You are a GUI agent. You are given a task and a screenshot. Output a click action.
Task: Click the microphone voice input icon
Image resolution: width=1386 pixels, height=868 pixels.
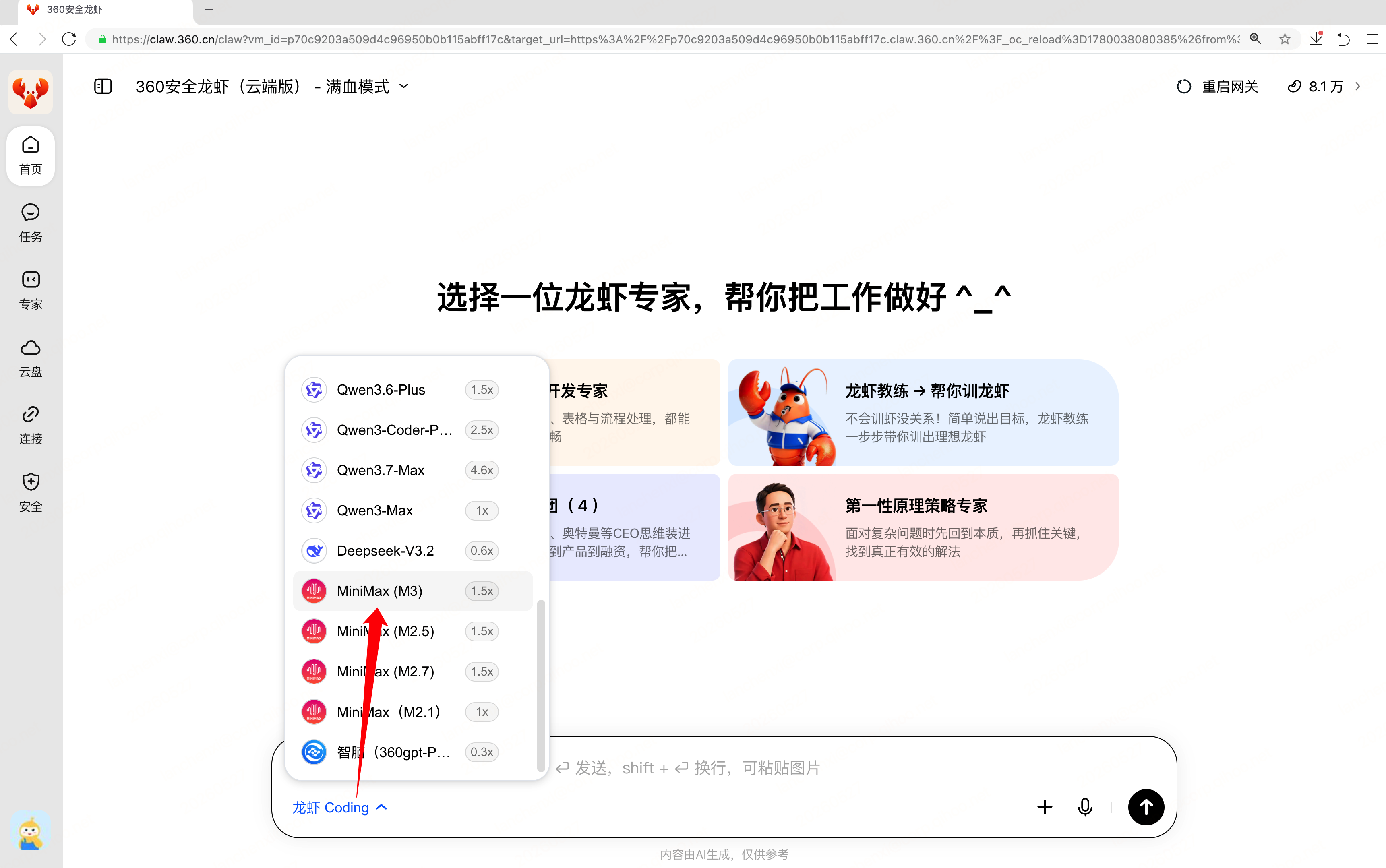tap(1085, 807)
